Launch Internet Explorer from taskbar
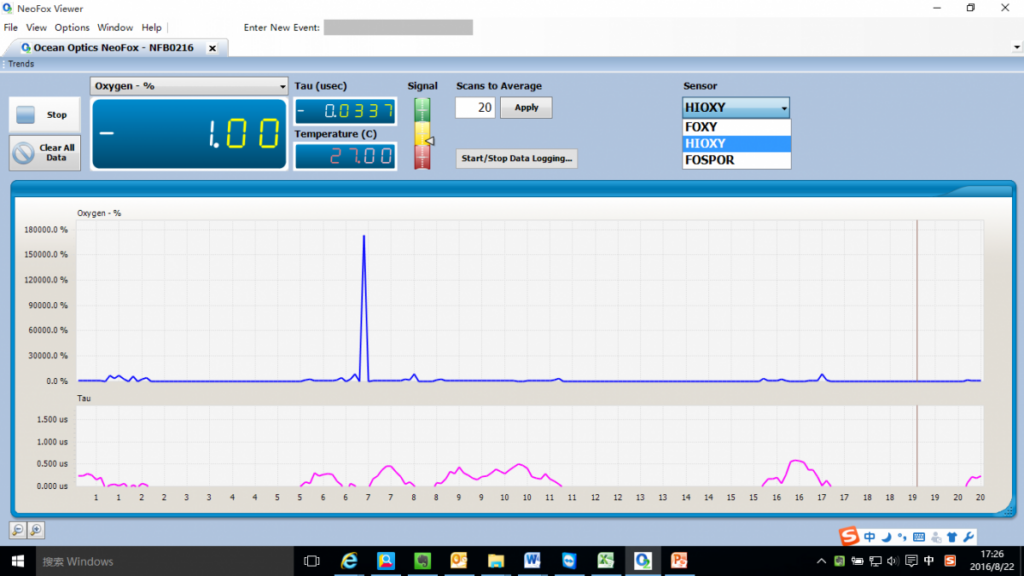The width and height of the screenshot is (1024, 576). [349, 561]
